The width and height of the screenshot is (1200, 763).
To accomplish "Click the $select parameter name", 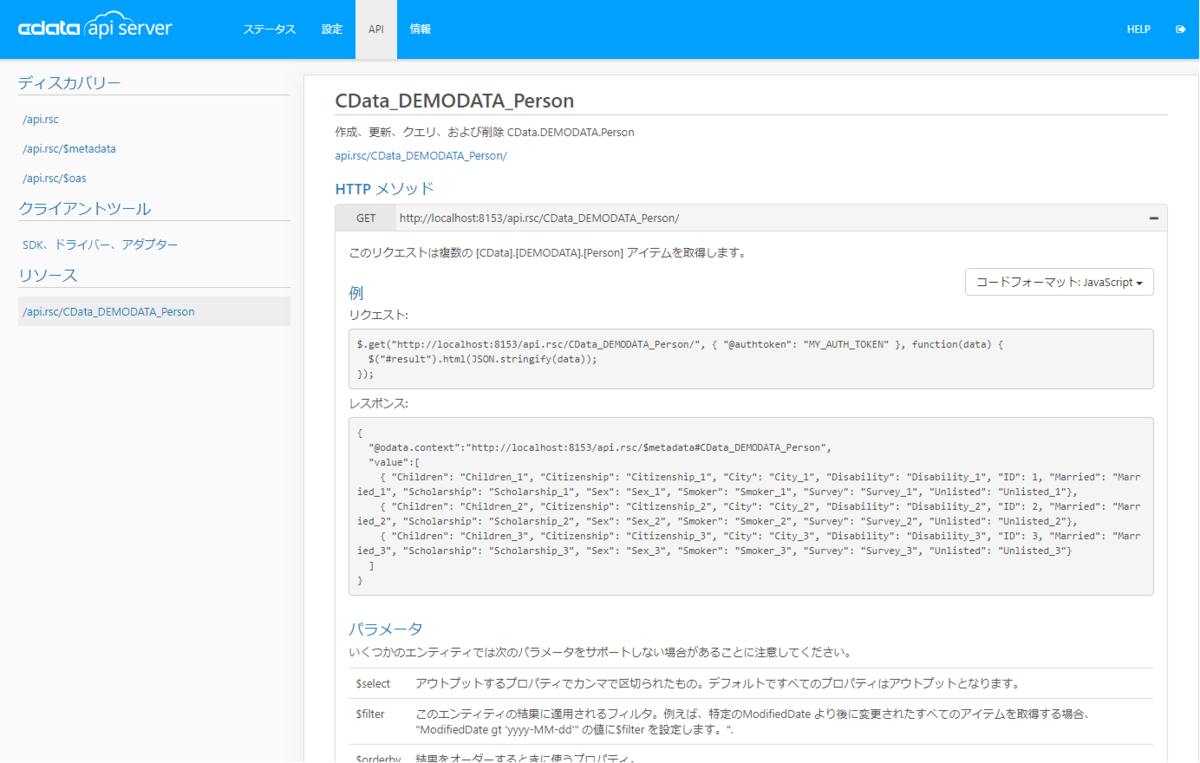I will 373,684.
